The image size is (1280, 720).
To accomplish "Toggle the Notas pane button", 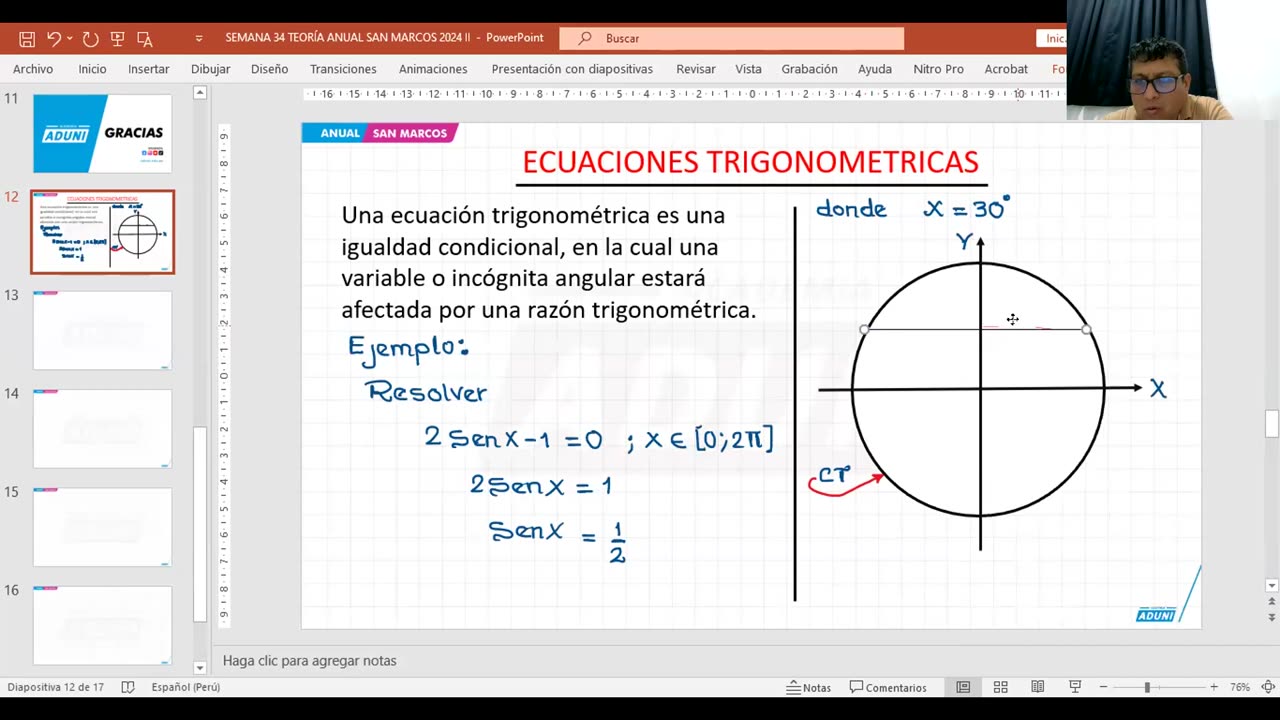I will click(809, 687).
